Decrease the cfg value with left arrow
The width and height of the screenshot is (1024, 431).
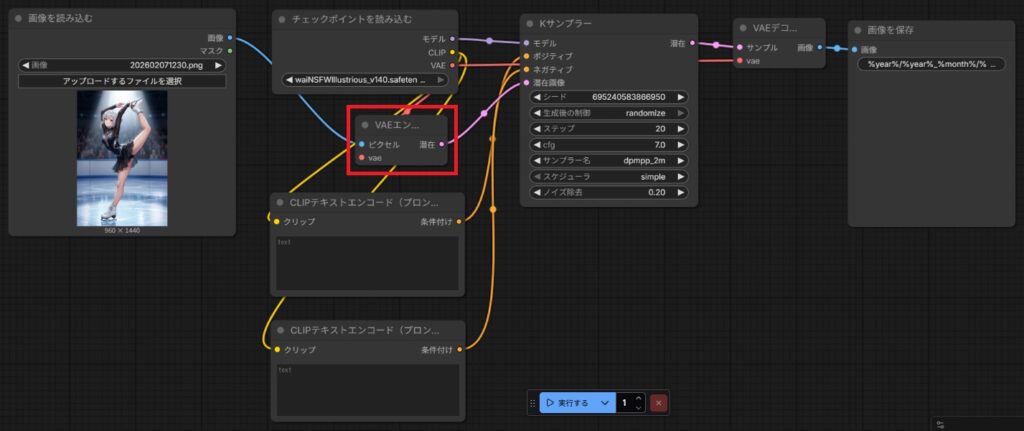pos(537,145)
